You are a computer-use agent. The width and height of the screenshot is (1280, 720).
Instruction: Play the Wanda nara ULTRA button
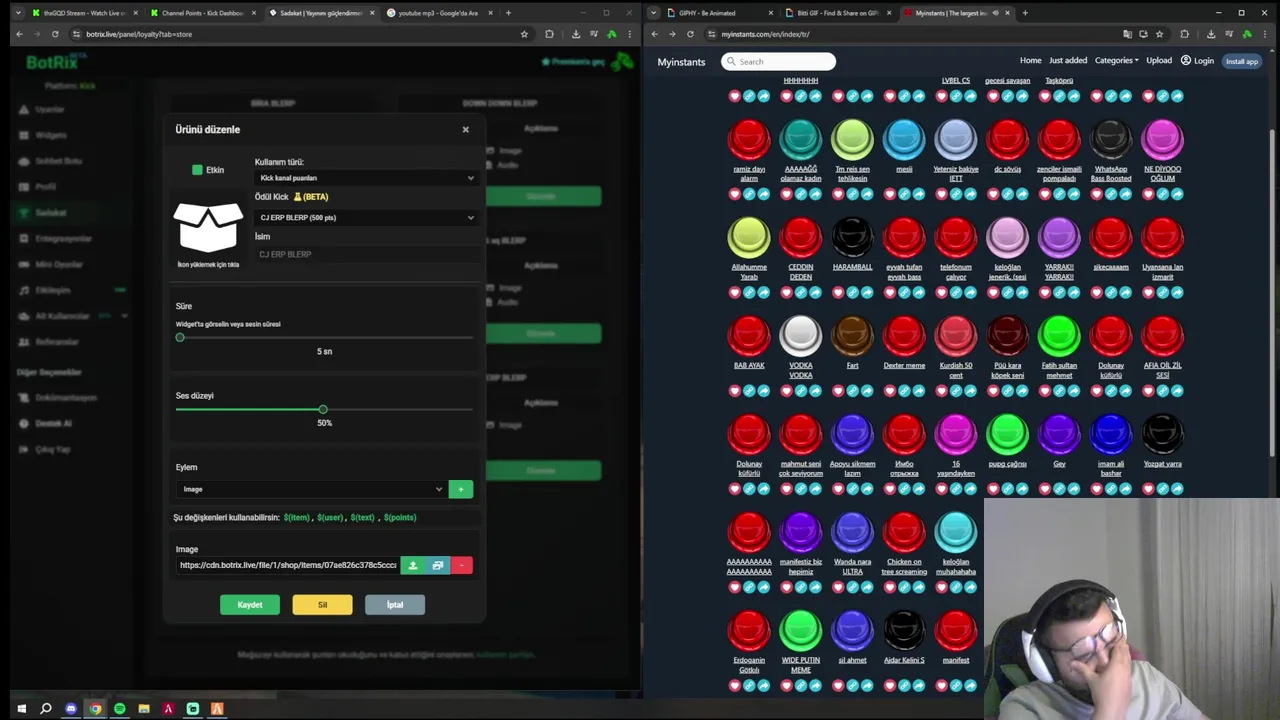[x=852, y=532]
